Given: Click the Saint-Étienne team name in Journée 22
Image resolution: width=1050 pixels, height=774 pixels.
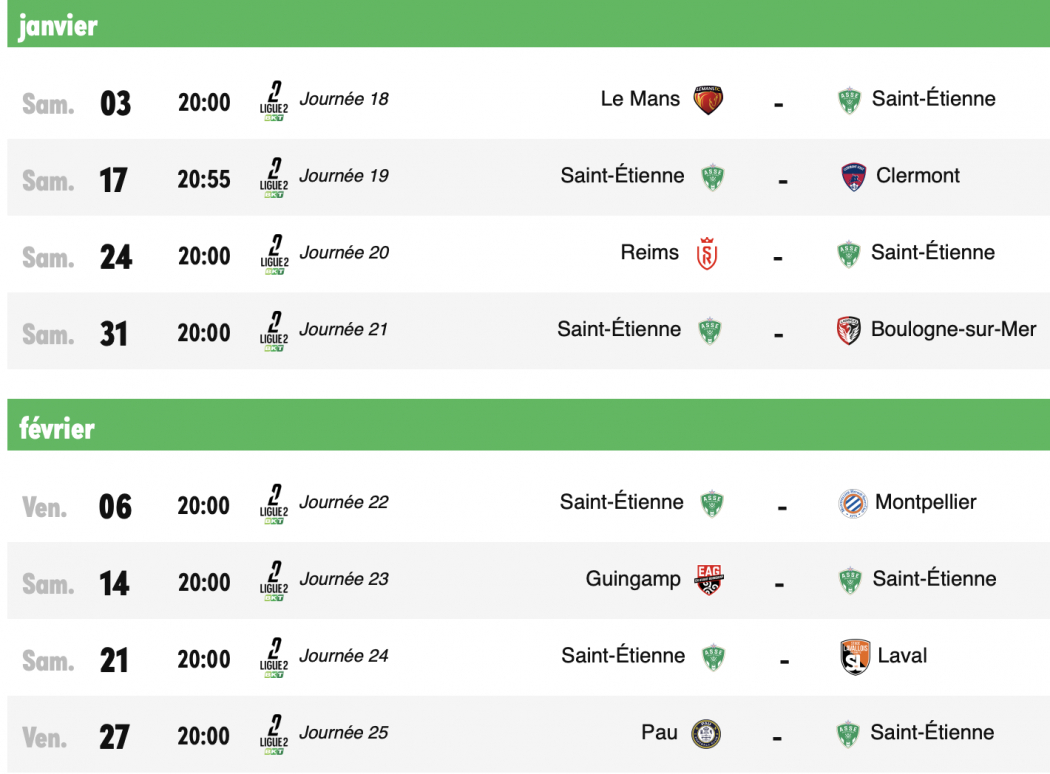Looking at the screenshot, I should (x=622, y=503).
